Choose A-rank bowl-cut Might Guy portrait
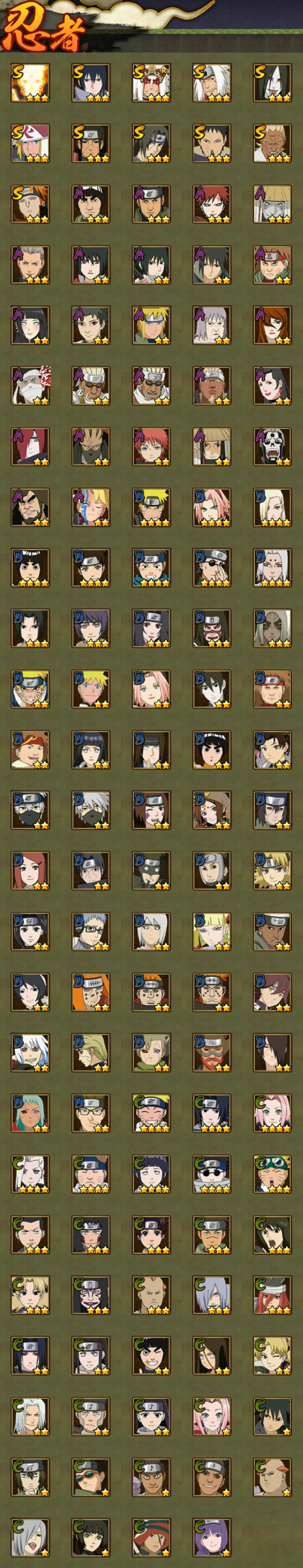303x1568 pixels. pyautogui.click(x=91, y=204)
